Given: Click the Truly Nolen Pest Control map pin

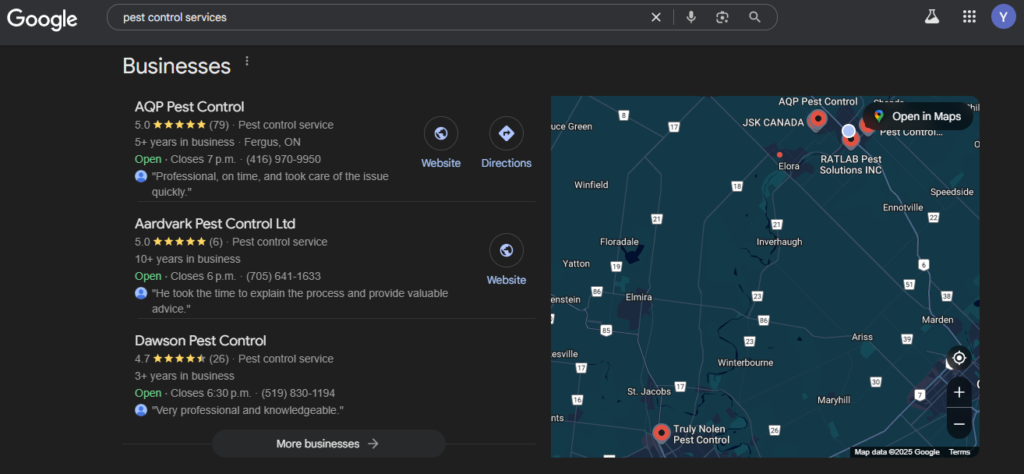Looking at the screenshot, I should click(662, 433).
